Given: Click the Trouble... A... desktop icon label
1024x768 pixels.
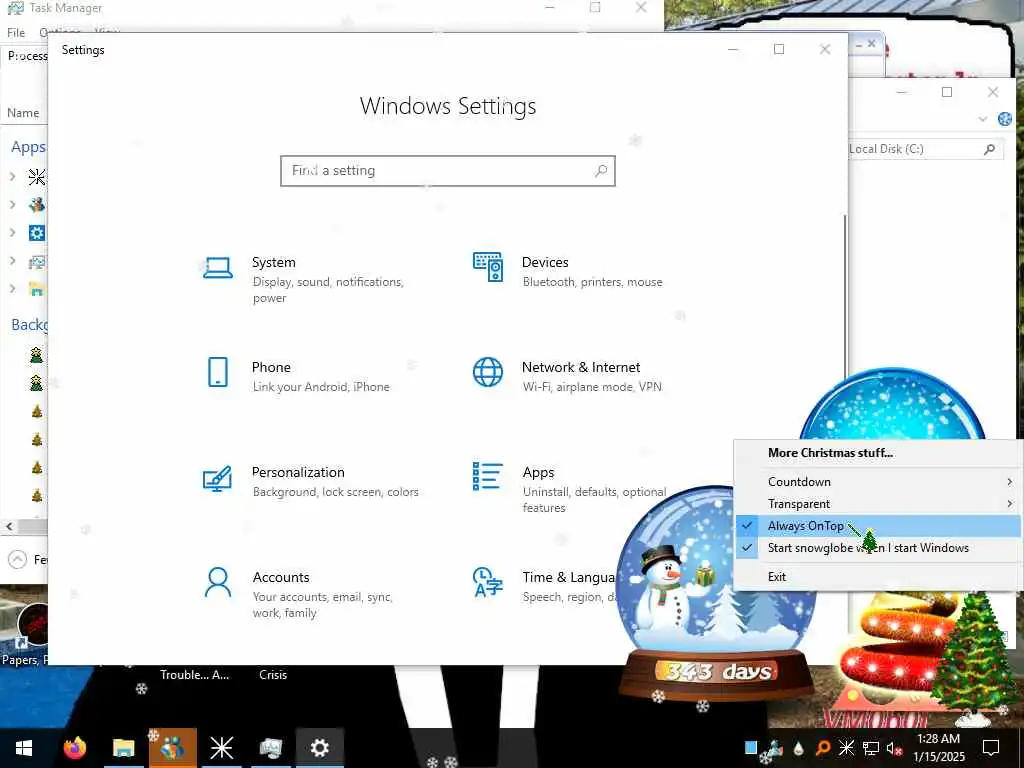Looking at the screenshot, I should coord(195,675).
